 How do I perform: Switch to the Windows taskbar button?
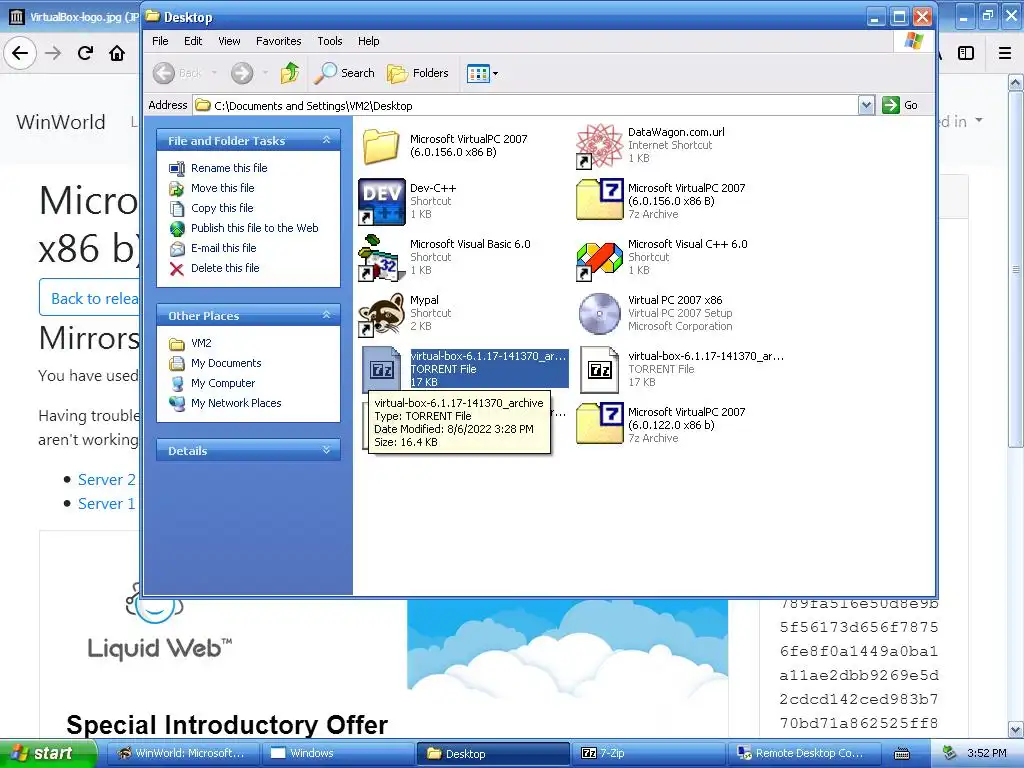click(x=338, y=753)
